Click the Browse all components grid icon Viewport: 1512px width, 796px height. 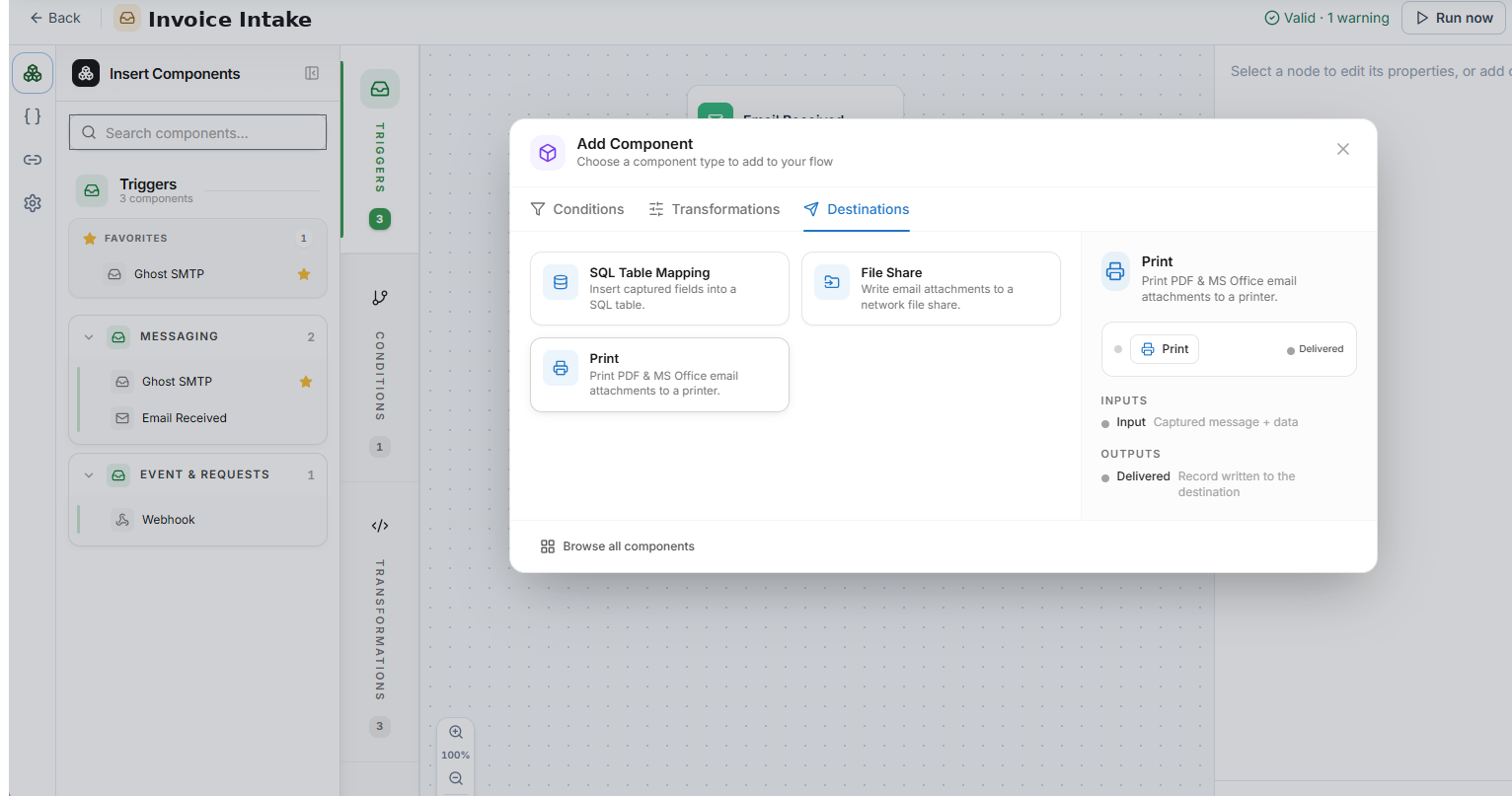point(548,546)
